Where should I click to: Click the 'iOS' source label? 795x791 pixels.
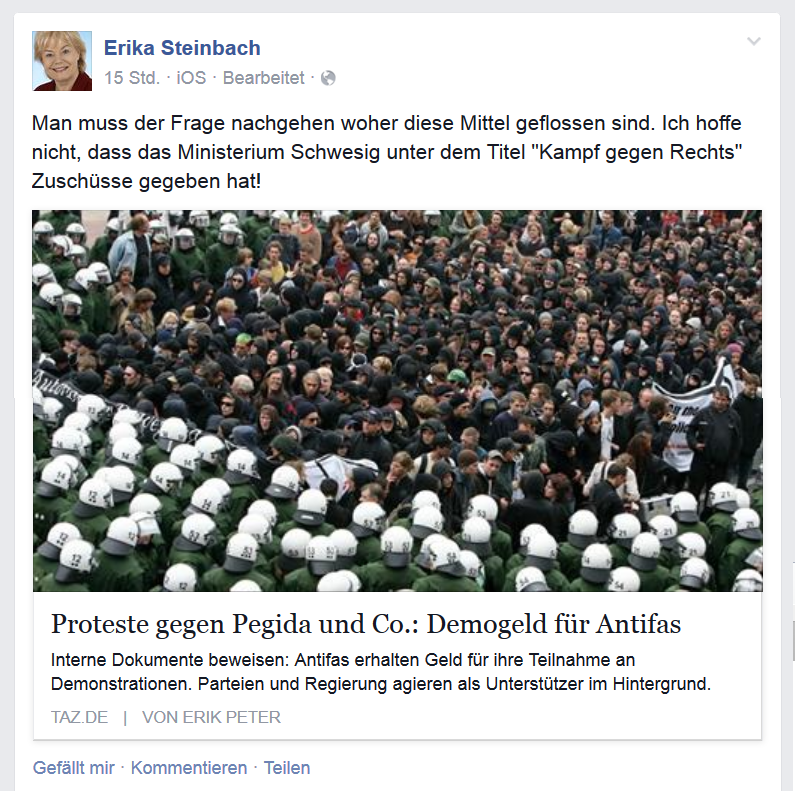pos(191,78)
